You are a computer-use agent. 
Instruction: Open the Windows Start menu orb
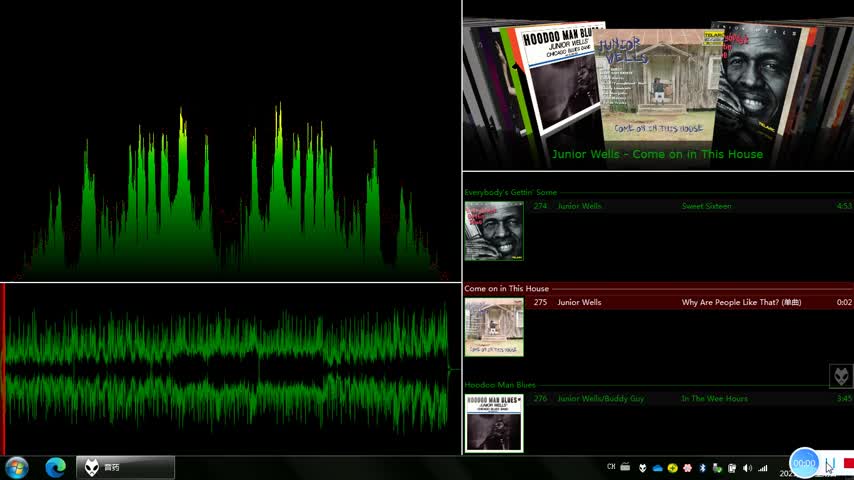[x=16, y=467]
